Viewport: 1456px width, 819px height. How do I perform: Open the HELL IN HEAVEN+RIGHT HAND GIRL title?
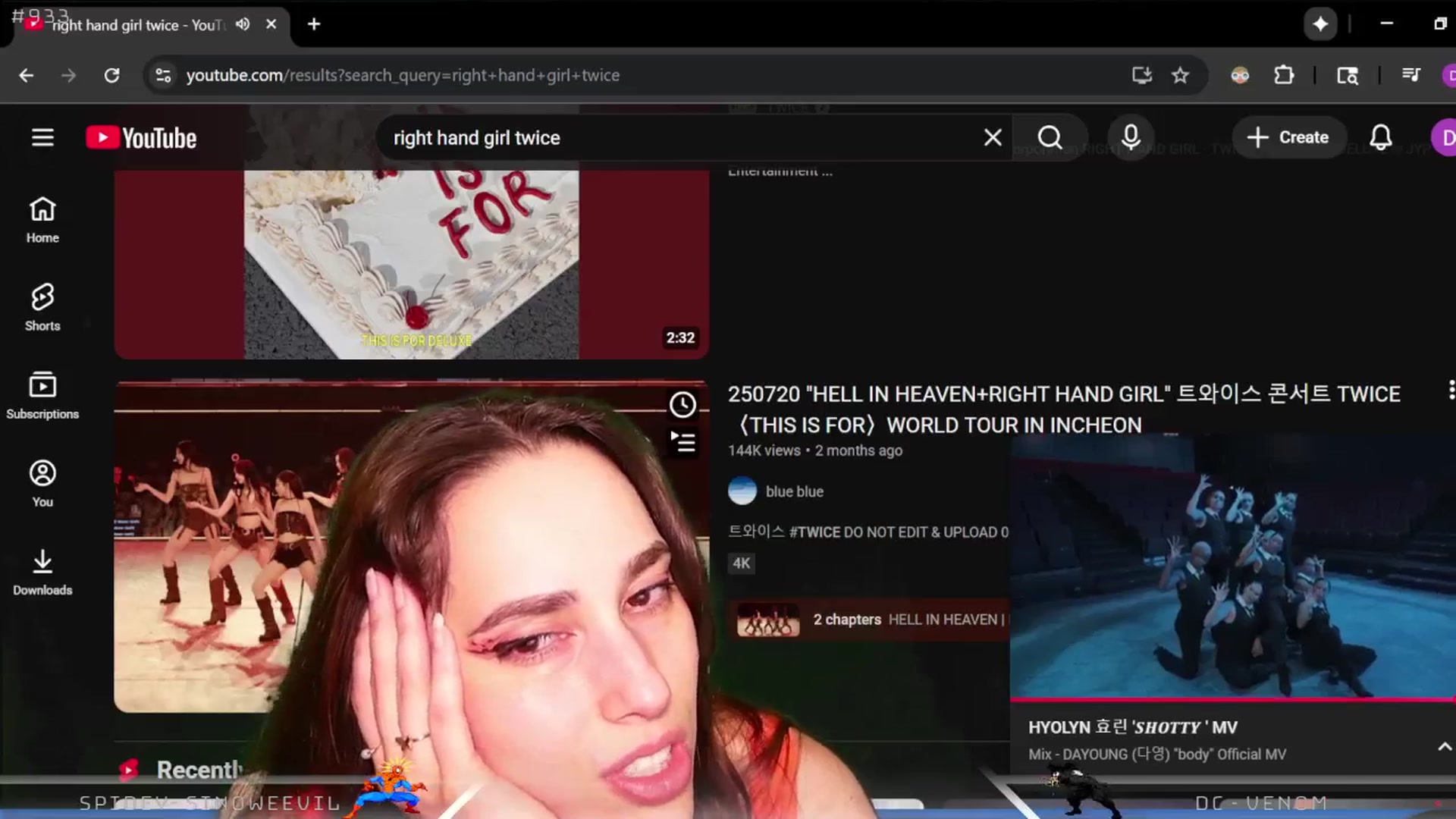click(x=1064, y=409)
